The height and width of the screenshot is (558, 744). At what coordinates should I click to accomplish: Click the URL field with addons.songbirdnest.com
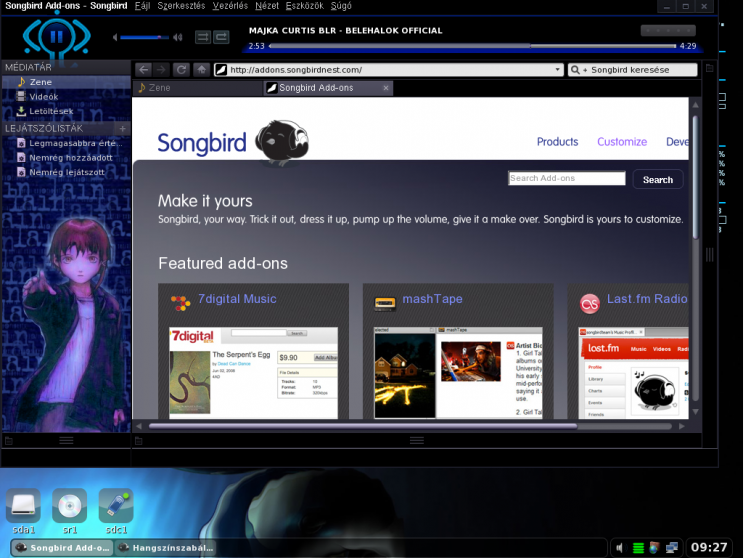[x=388, y=70]
